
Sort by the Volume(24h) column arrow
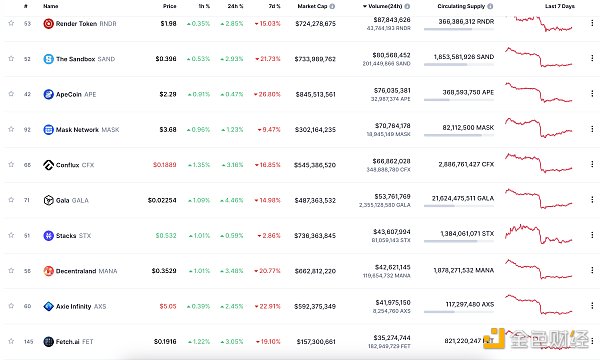coord(365,6)
